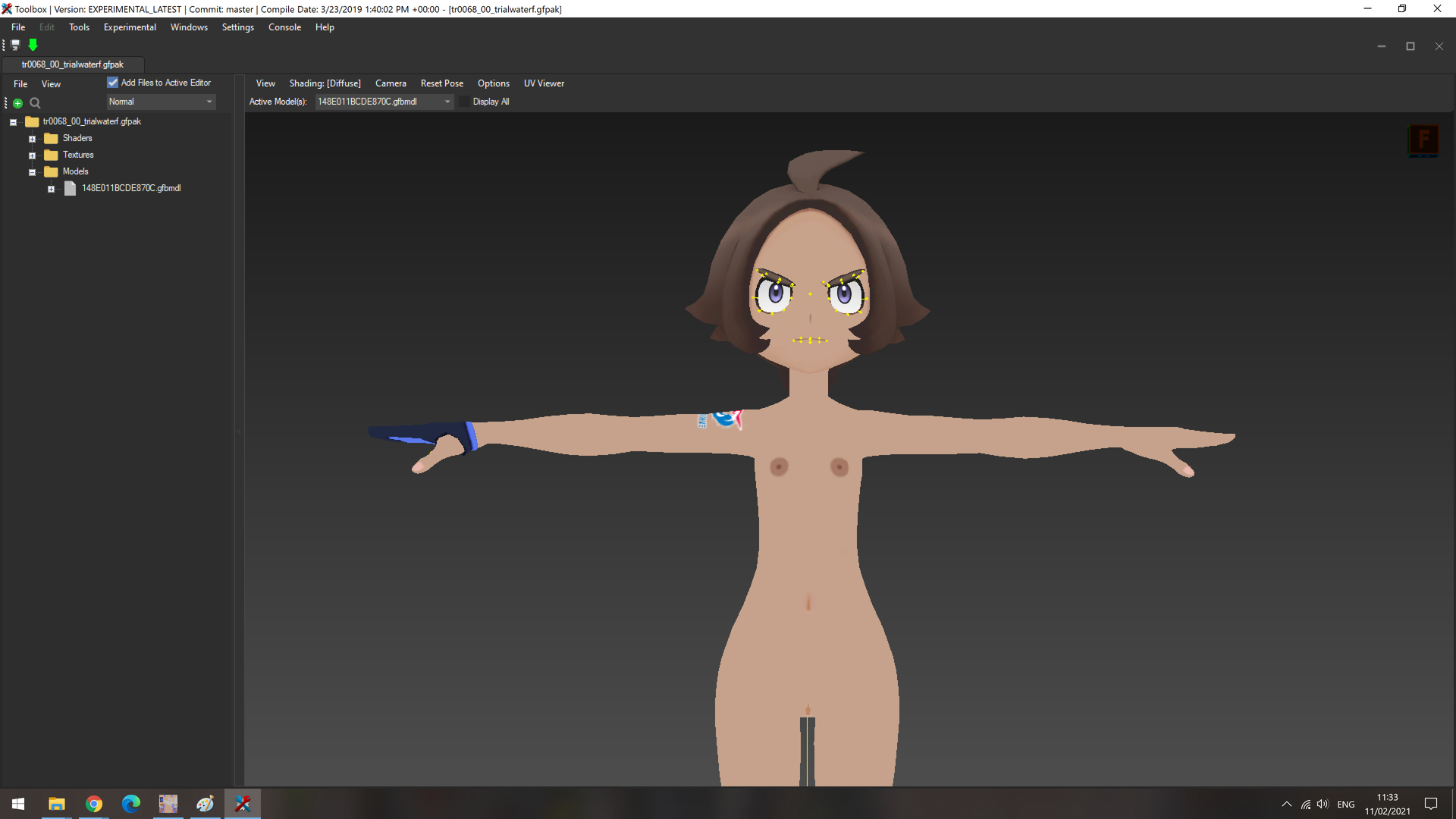Open the main File menu
Screen dimensions: 1456x819
pyautogui.click(x=18, y=27)
